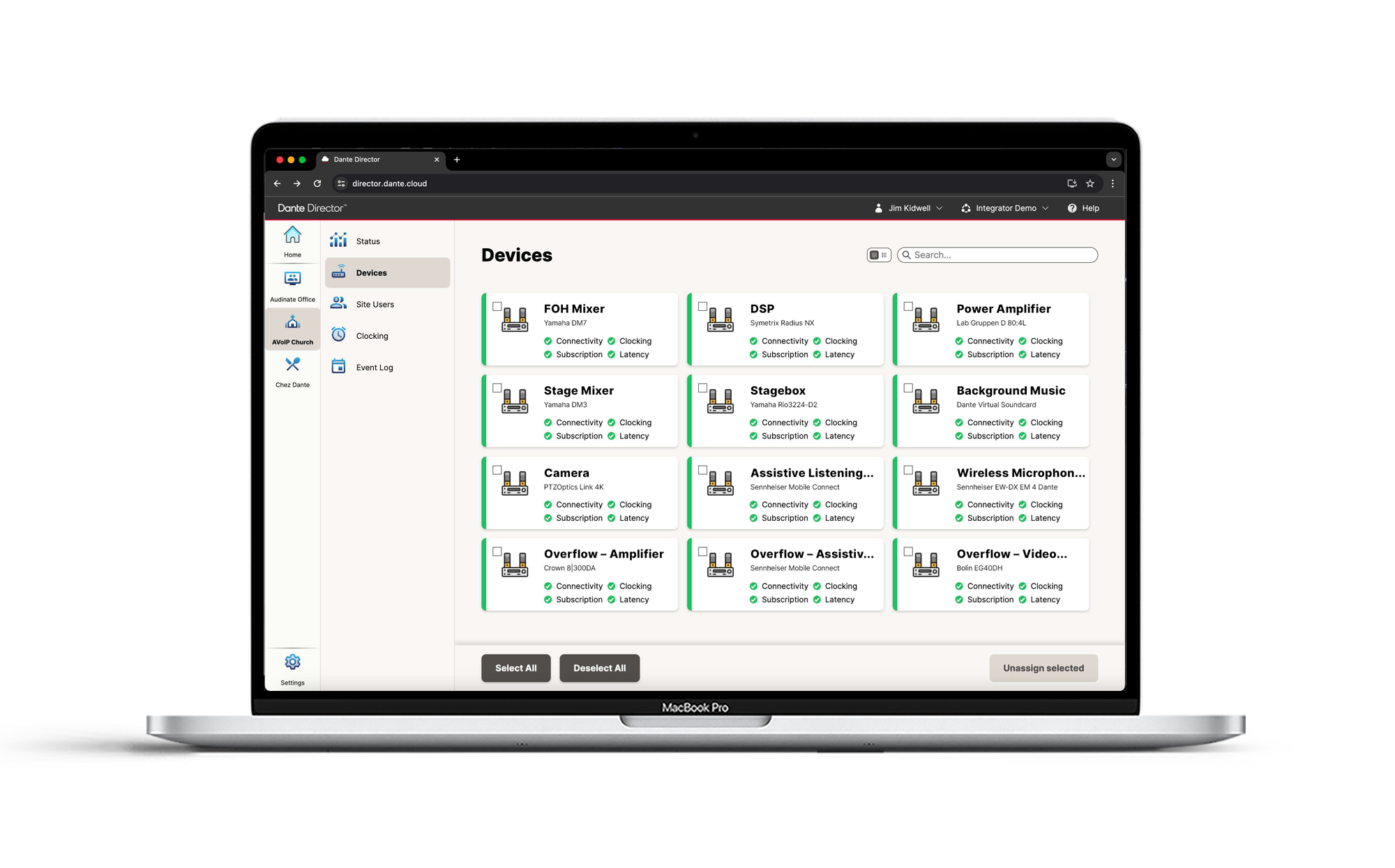Bookmark the page with star icon
This screenshot has height=868, width=1395.
[1090, 183]
